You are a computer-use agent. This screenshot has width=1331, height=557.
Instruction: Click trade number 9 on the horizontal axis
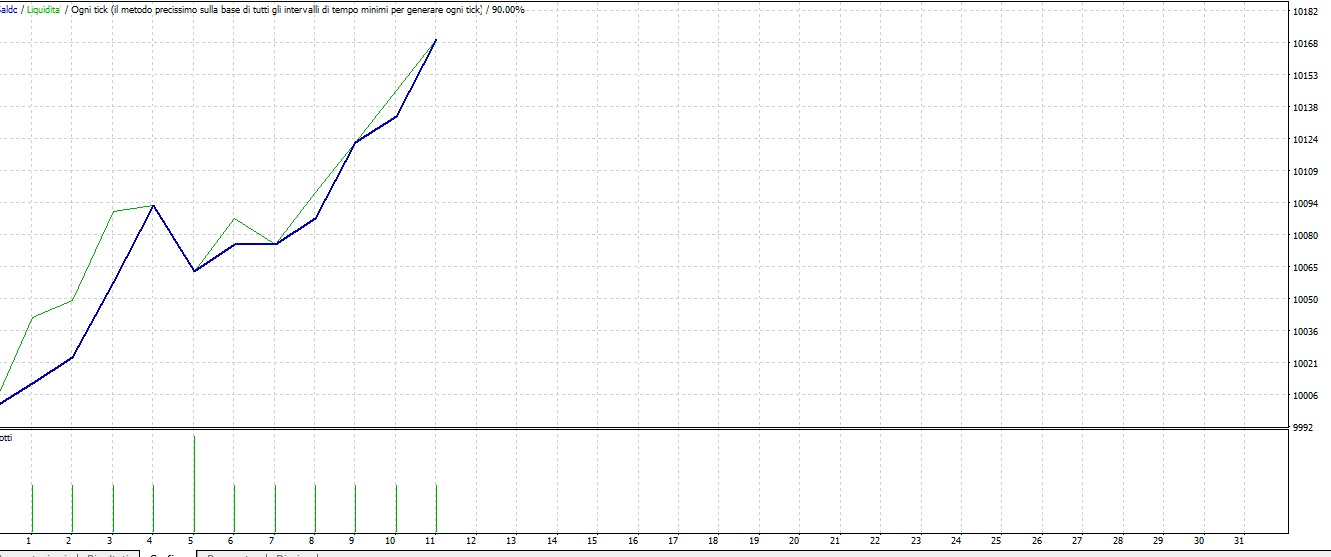pyautogui.click(x=353, y=540)
